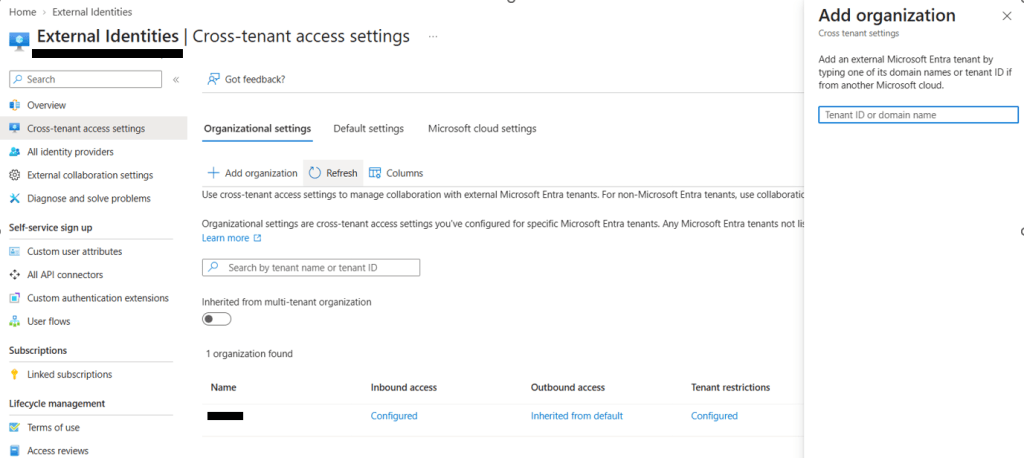The width and height of the screenshot is (1024, 458).
Task: Click the User flows icon
Action: coord(14,321)
